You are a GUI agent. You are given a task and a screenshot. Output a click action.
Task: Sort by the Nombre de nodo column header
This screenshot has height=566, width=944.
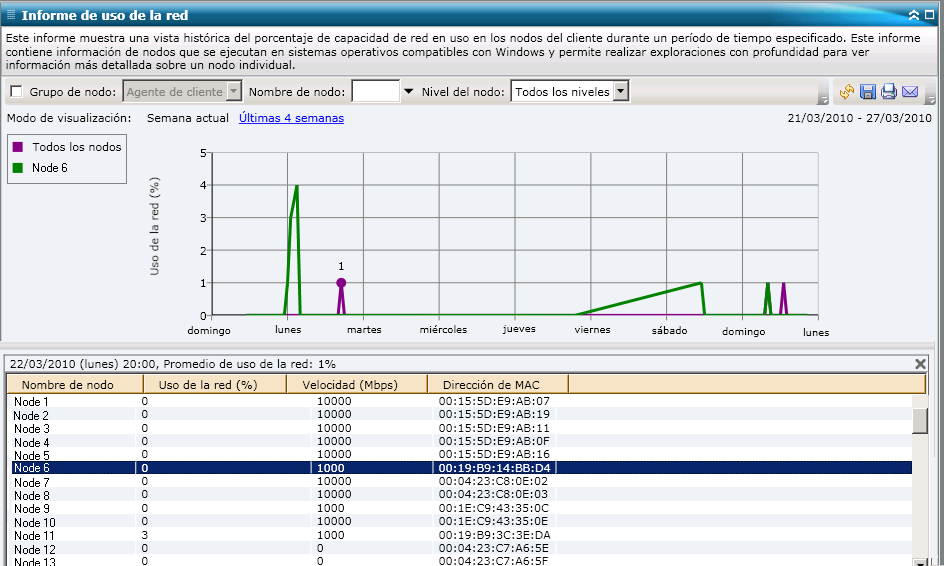68,385
